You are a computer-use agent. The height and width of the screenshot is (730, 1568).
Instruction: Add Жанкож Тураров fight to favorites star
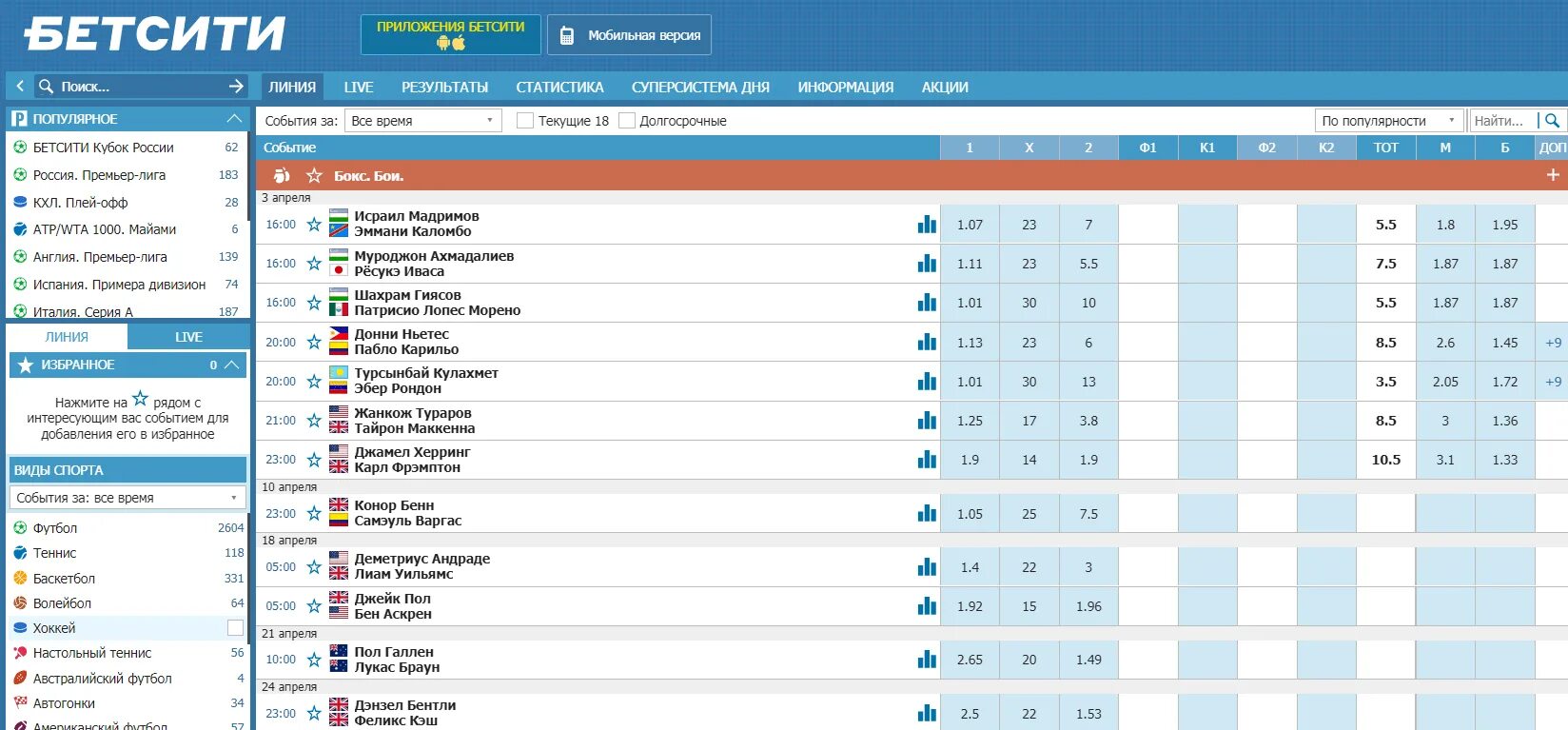314,421
